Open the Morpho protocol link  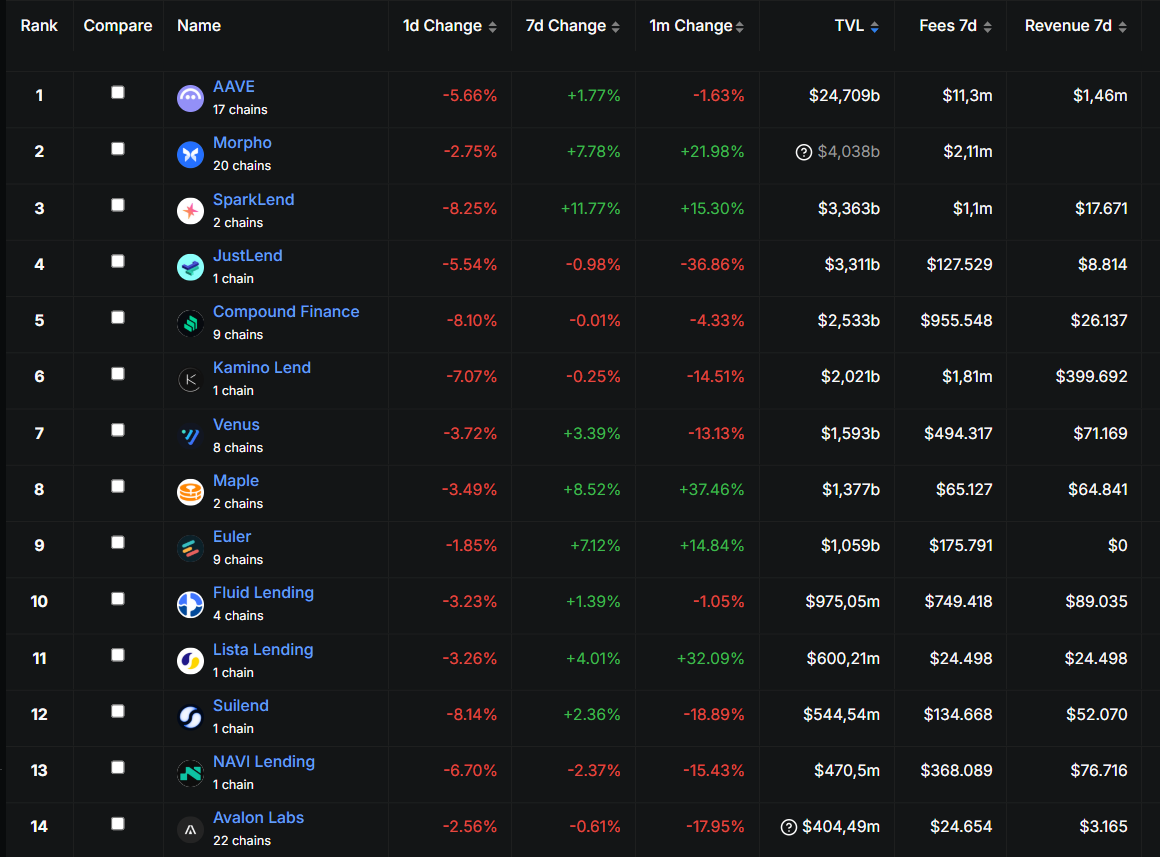(x=242, y=143)
